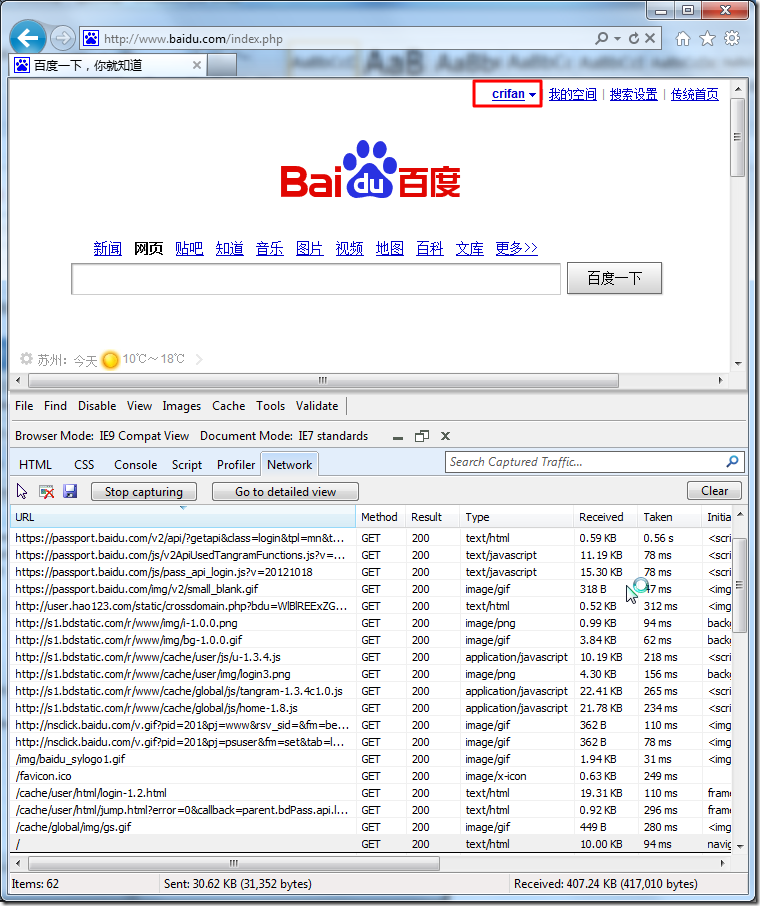Click the 百度一下 search button
760x906 pixels.
(x=614, y=279)
